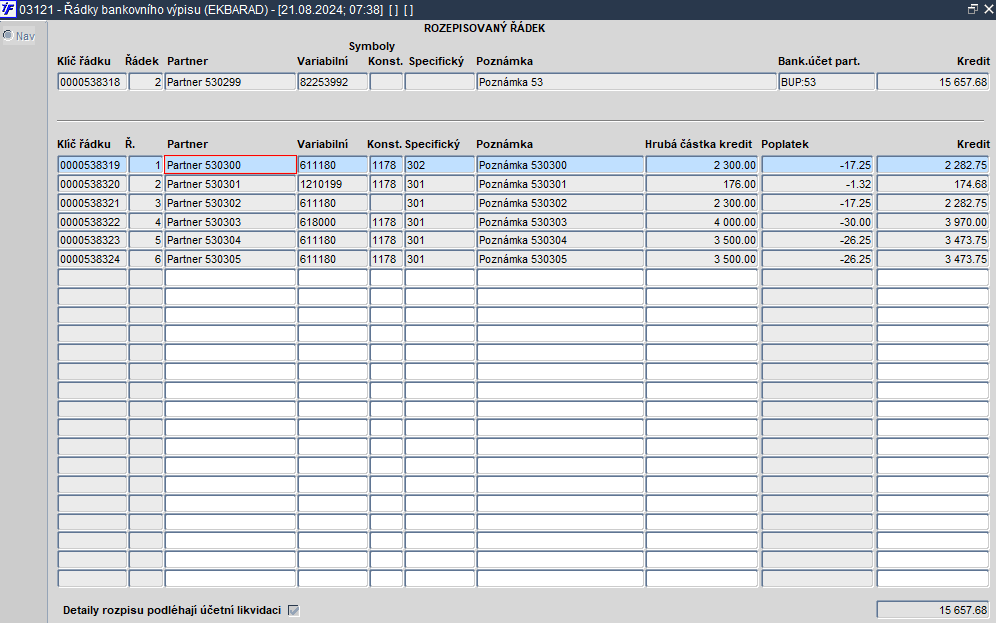
Task: Select row key 0000538322
Action: click(92, 222)
